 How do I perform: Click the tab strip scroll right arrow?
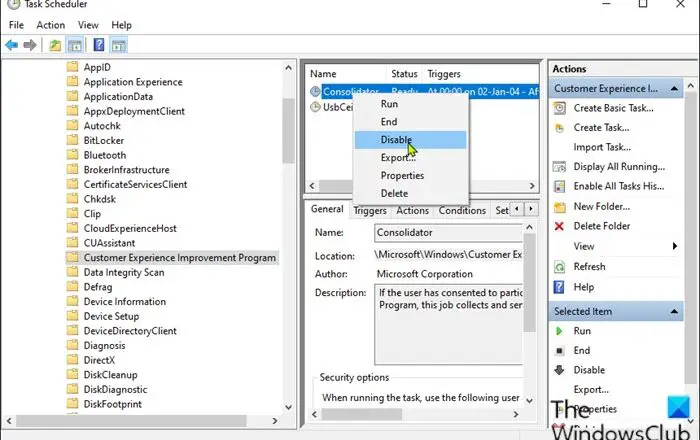(x=531, y=209)
